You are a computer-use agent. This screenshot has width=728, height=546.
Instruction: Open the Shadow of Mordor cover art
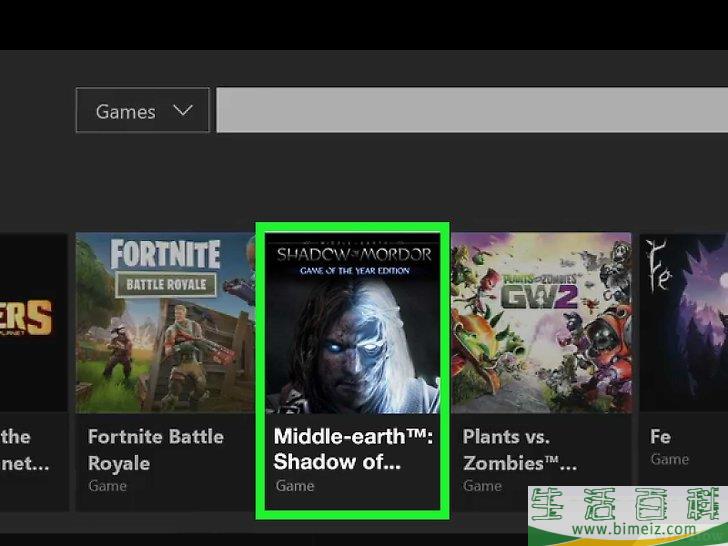[352, 323]
